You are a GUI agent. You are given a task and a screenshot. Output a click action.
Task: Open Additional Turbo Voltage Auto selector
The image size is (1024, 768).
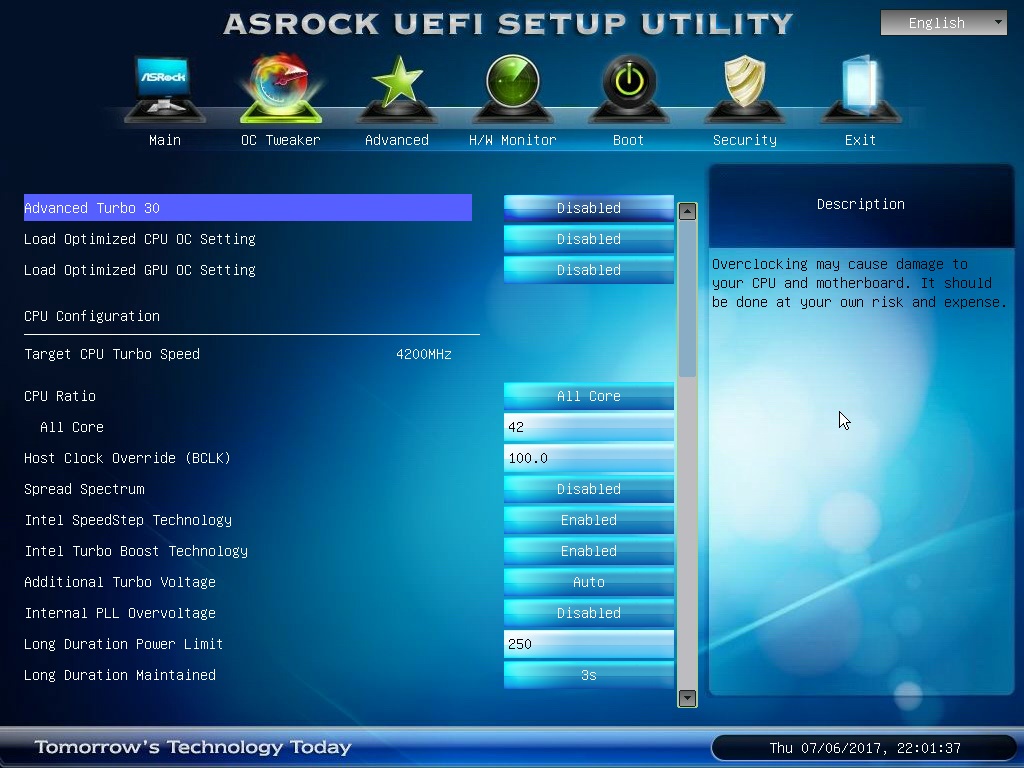pyautogui.click(x=588, y=582)
